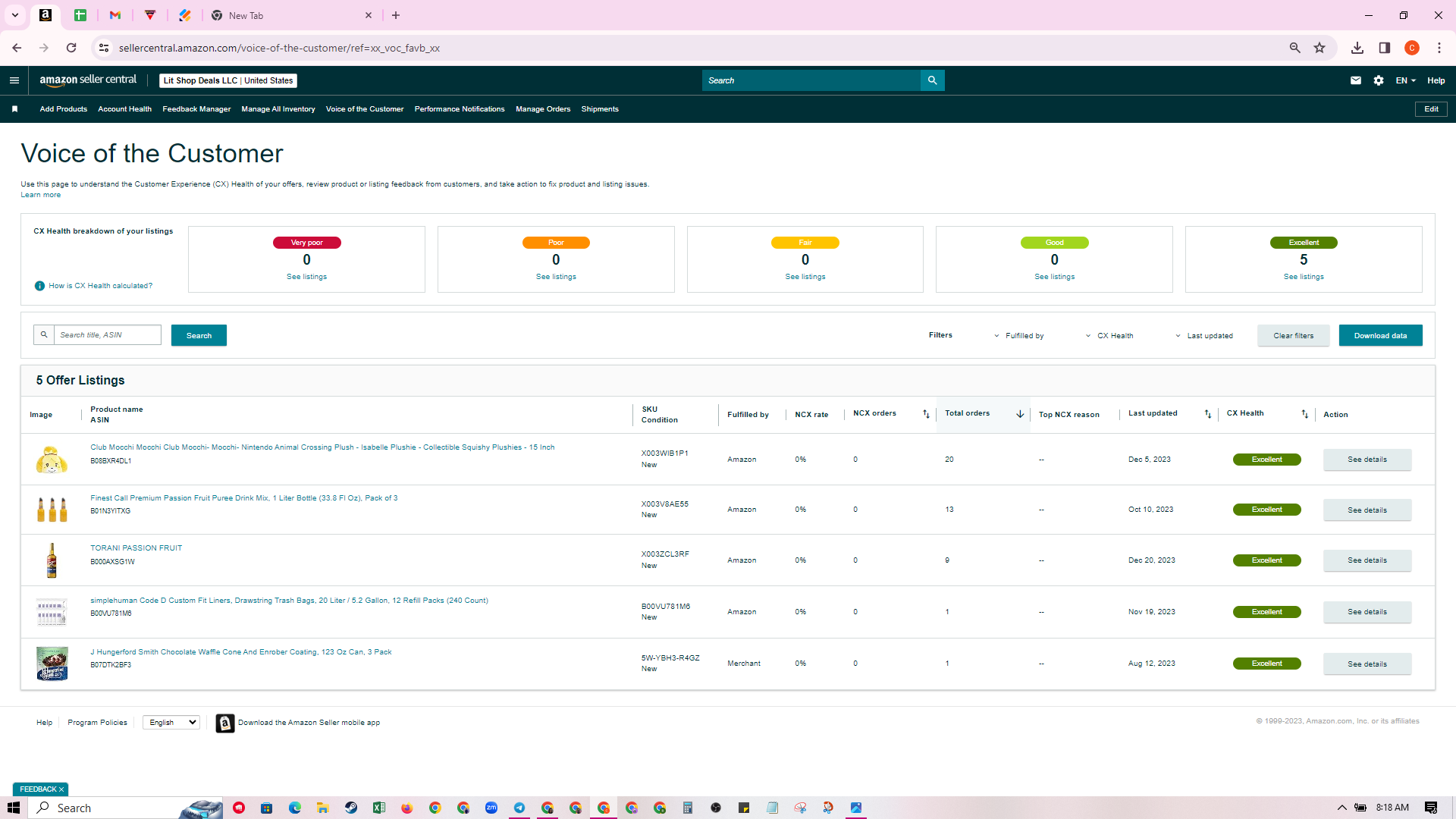Sort by the NCX orders column arrows
The width and height of the screenshot is (1456, 819).
926,414
